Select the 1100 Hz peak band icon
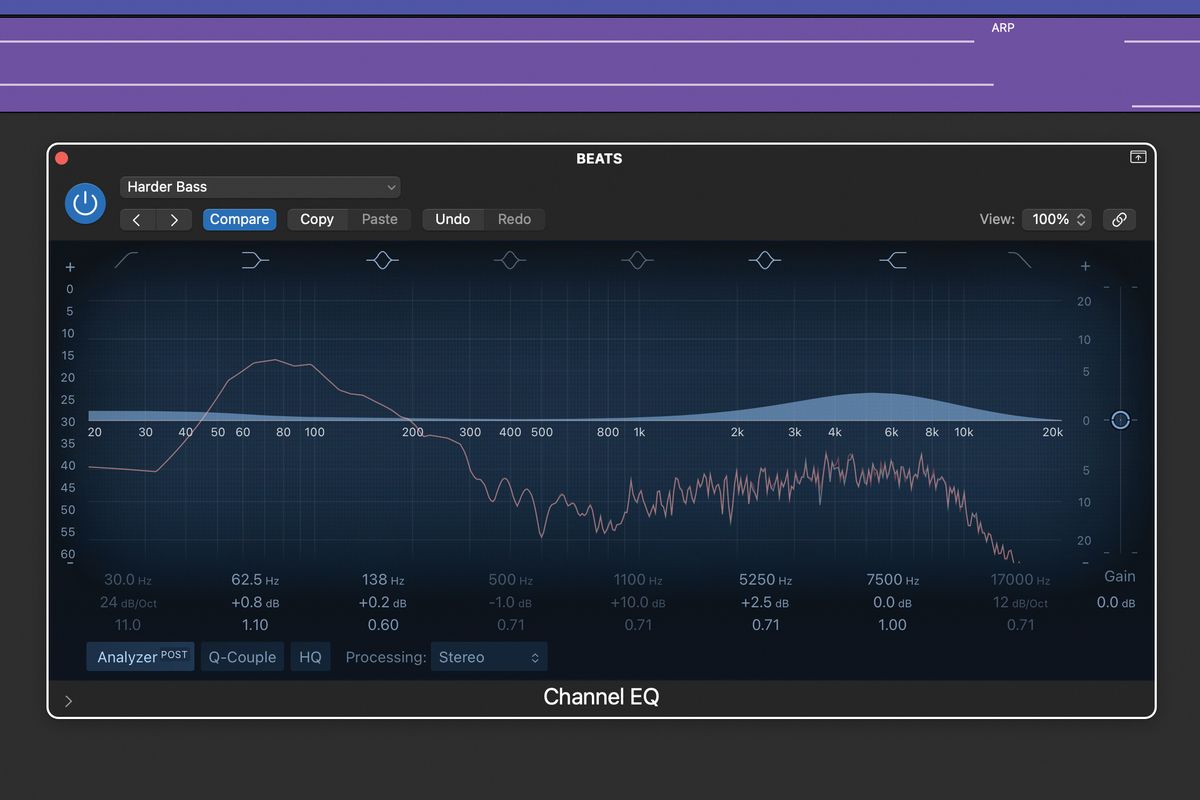 point(637,260)
